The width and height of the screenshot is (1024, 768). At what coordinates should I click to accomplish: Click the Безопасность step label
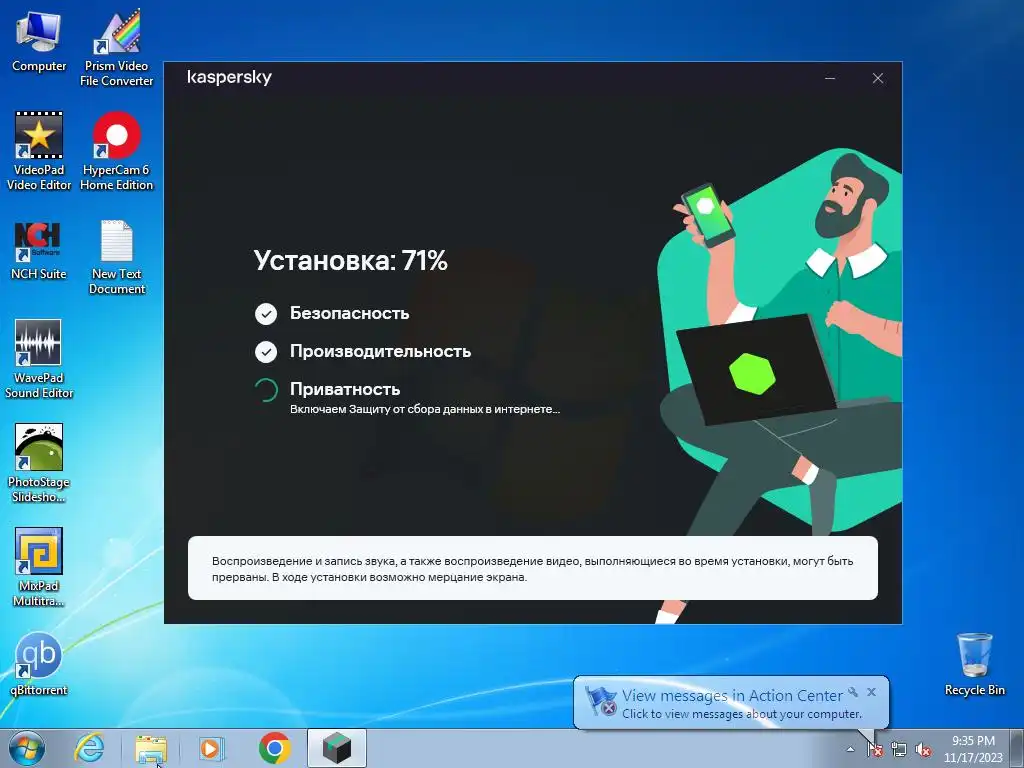pyautogui.click(x=349, y=313)
